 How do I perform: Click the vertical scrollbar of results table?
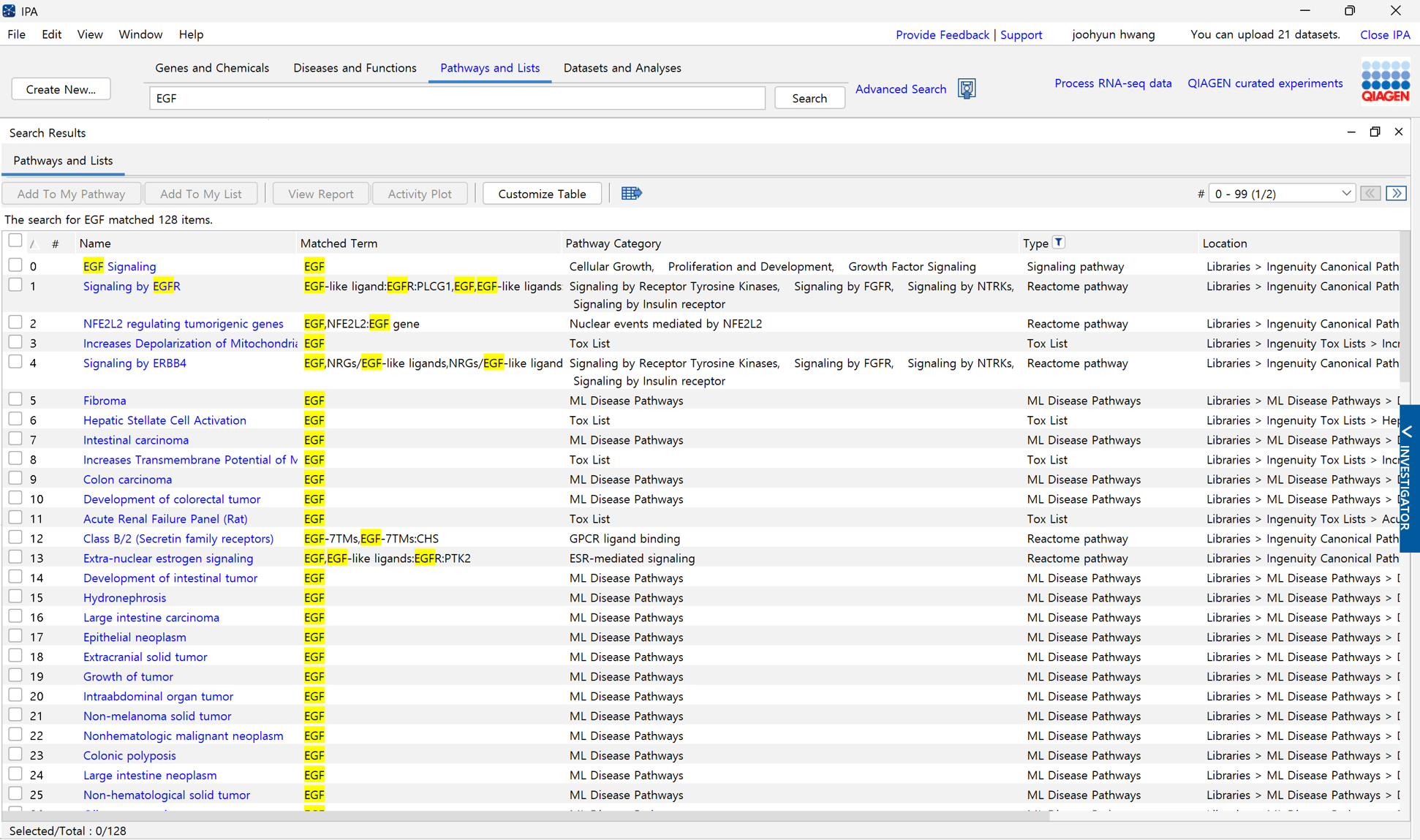click(1405, 307)
